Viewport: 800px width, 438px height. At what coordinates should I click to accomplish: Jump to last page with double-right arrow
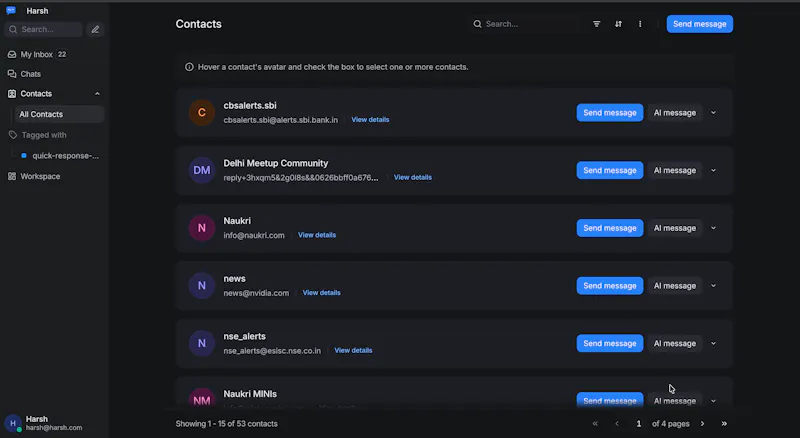[724, 424]
